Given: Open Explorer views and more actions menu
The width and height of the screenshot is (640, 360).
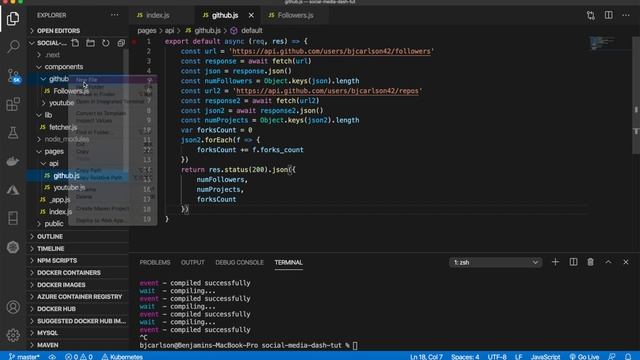Looking at the screenshot, I should coord(115,15).
